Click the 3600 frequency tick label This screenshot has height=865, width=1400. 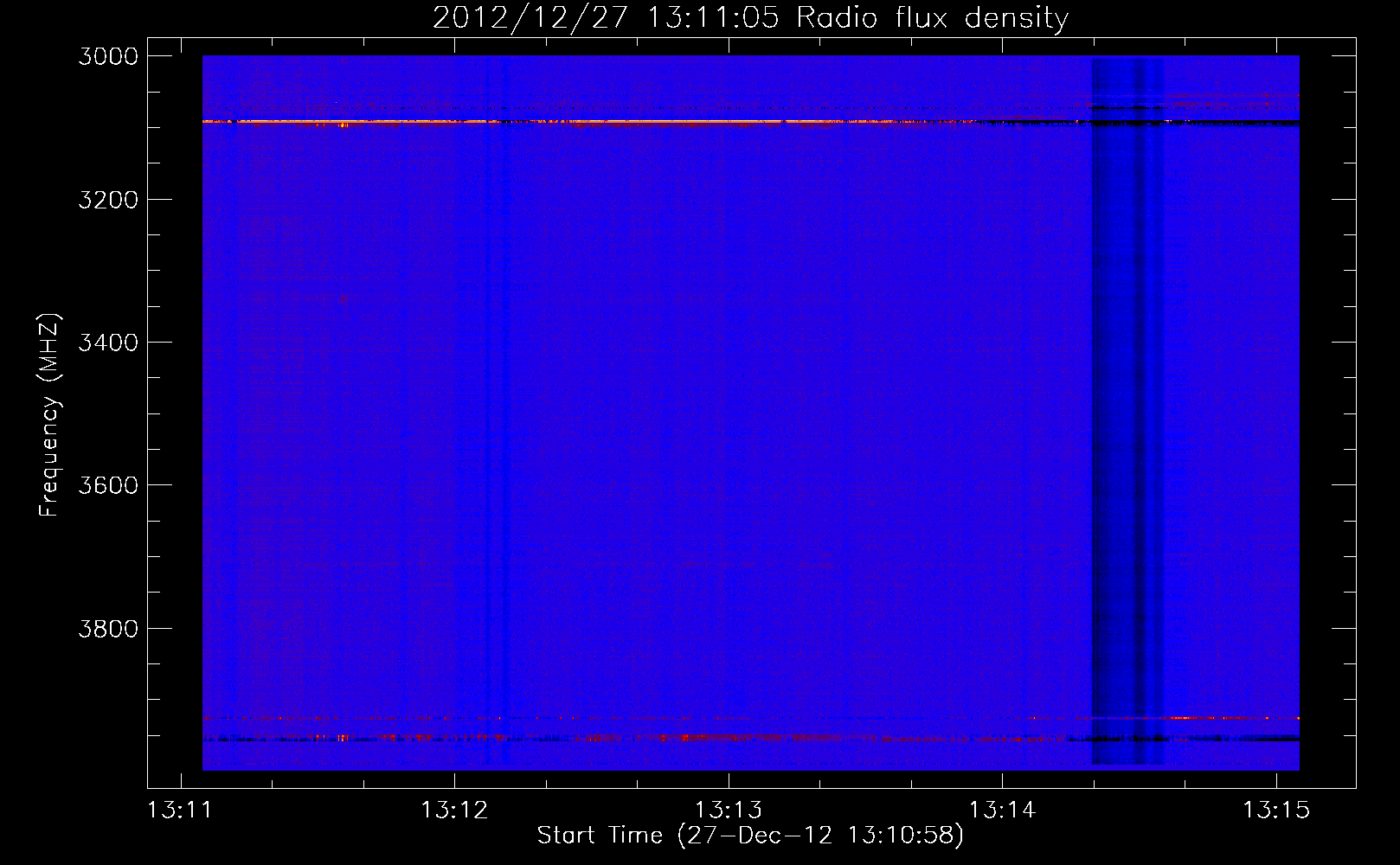108,485
